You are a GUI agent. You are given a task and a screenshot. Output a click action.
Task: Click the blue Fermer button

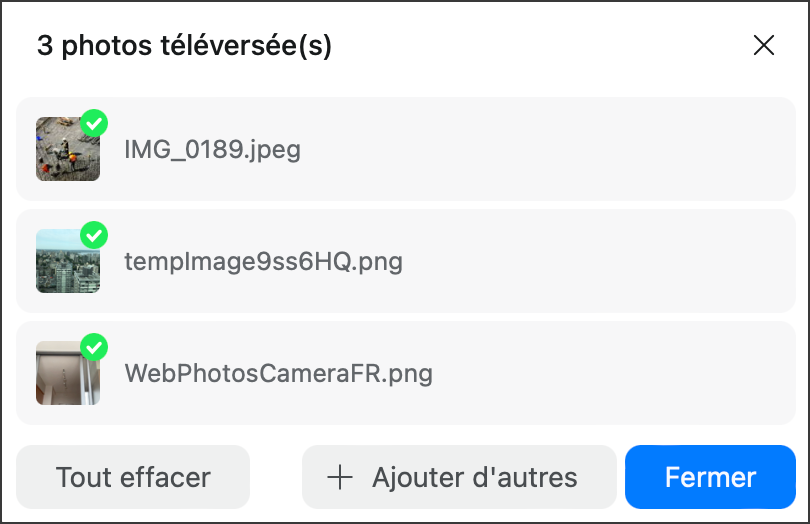(x=710, y=477)
